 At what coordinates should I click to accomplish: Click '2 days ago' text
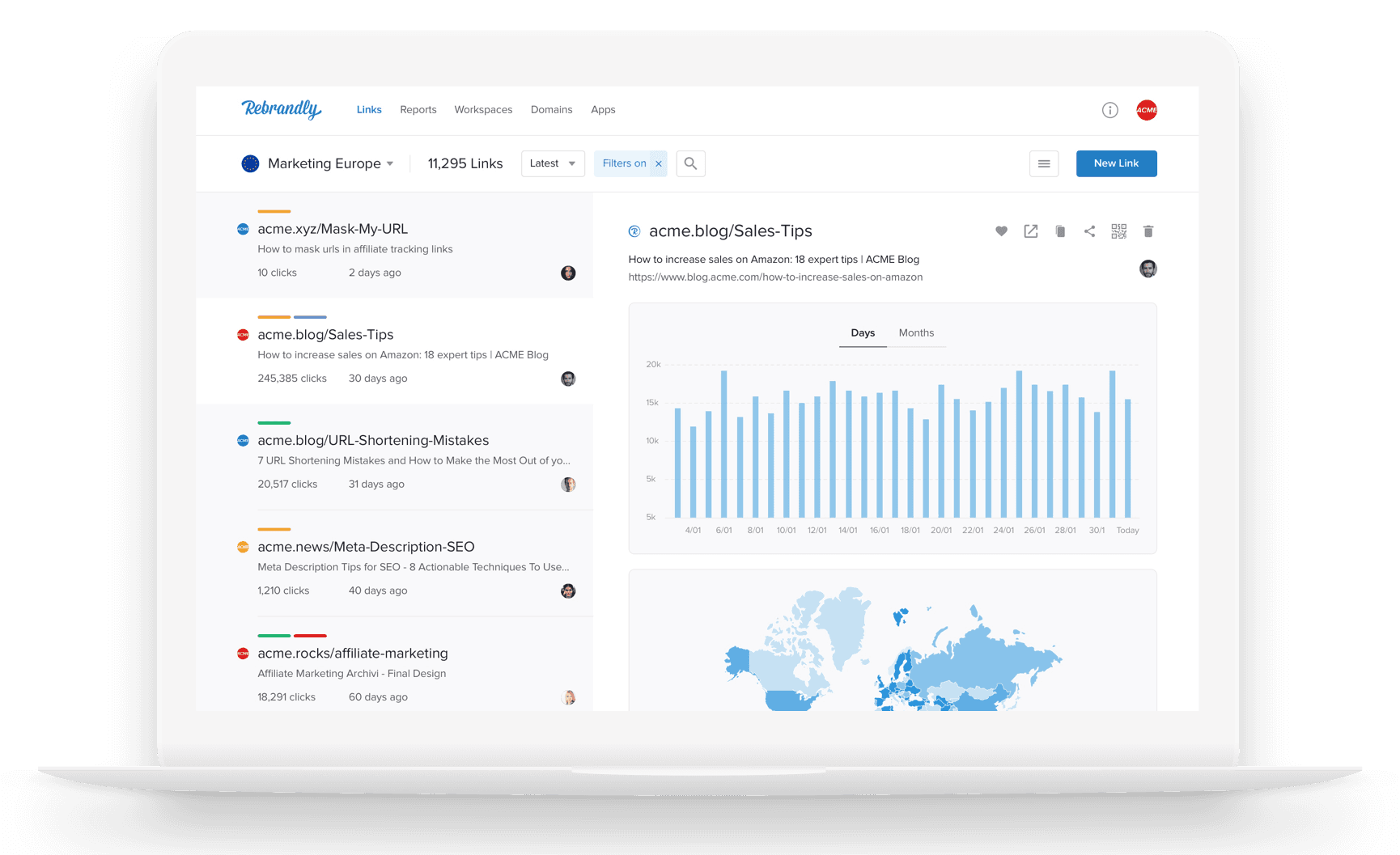coord(375,273)
